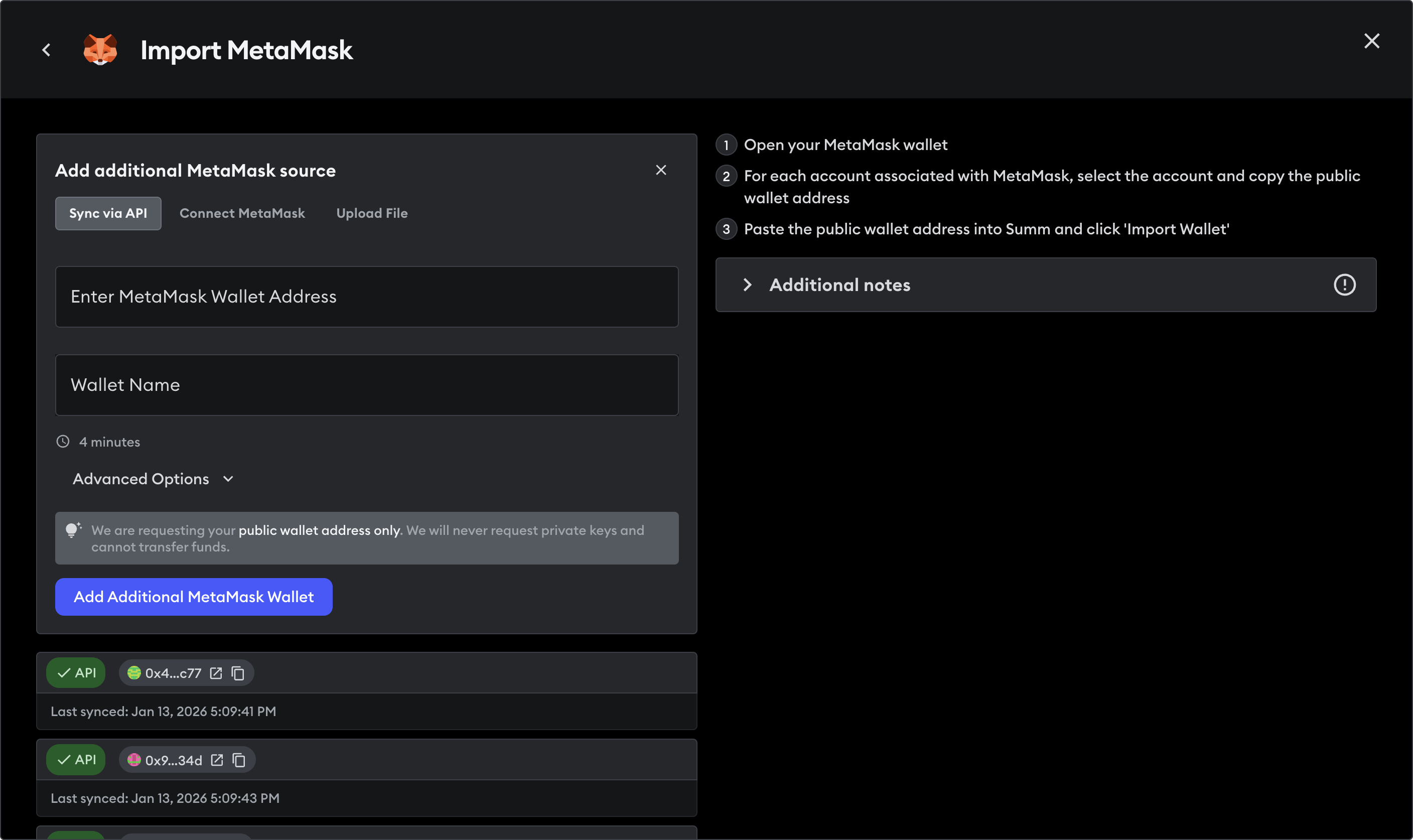Click the 0x4...c77 address text
Viewport: 1413px width, 840px height.
click(173, 673)
